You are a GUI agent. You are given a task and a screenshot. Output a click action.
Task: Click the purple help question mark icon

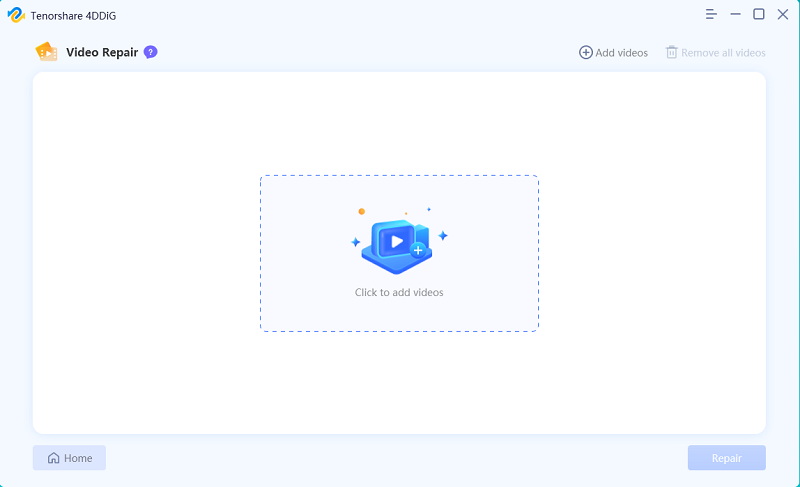(151, 52)
